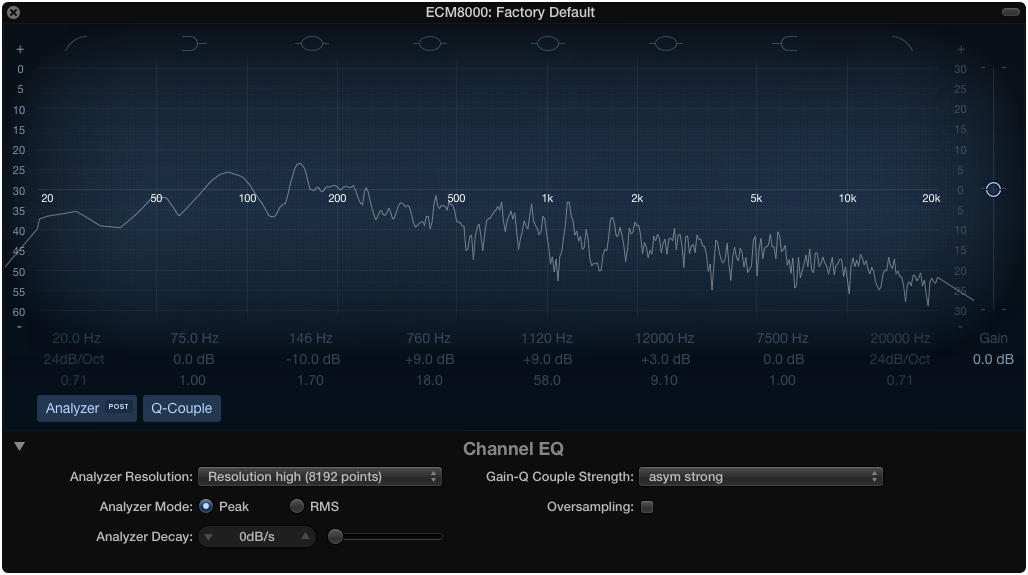Switch the POST analyzer mode label

[119, 406]
